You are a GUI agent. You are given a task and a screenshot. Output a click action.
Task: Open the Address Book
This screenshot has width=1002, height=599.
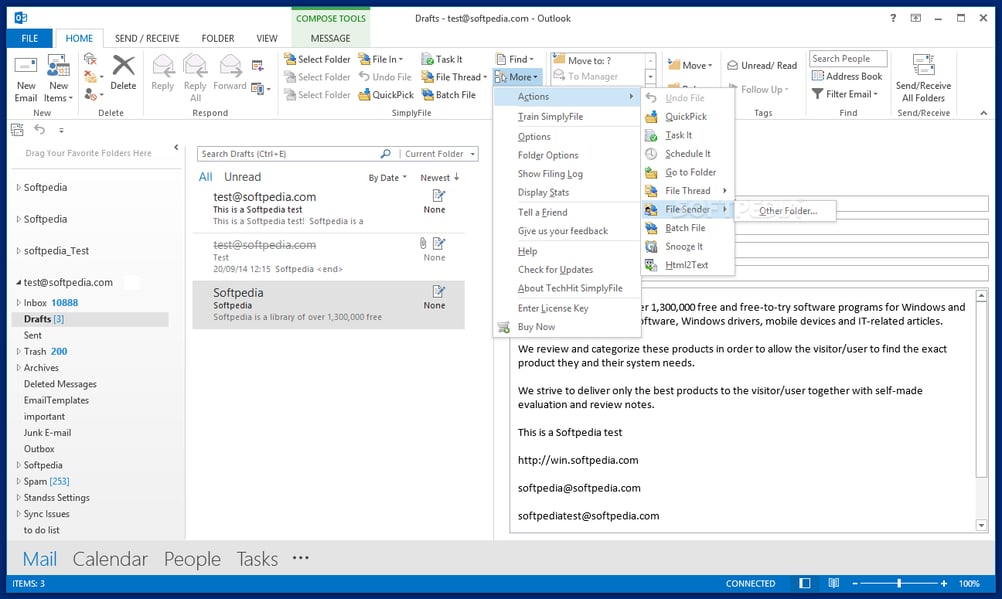coord(847,75)
